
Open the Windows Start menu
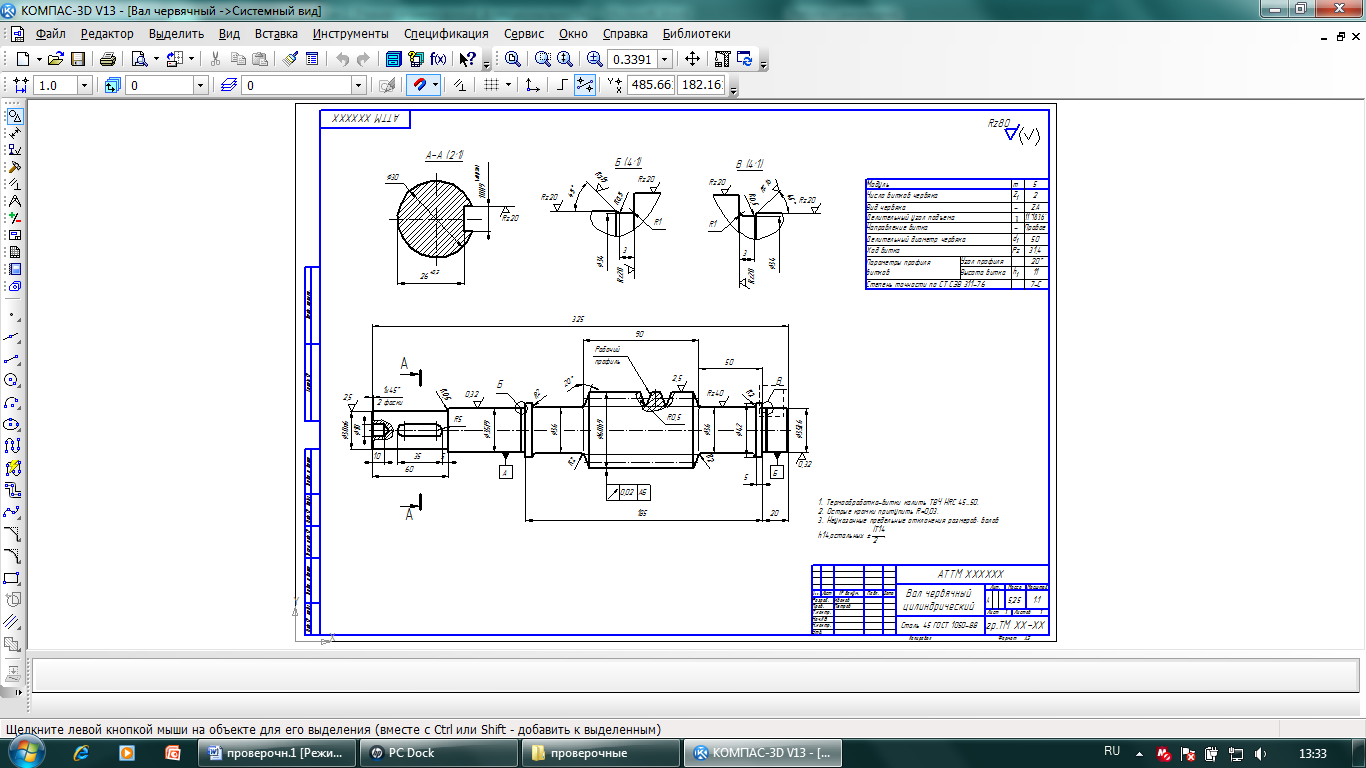27,752
